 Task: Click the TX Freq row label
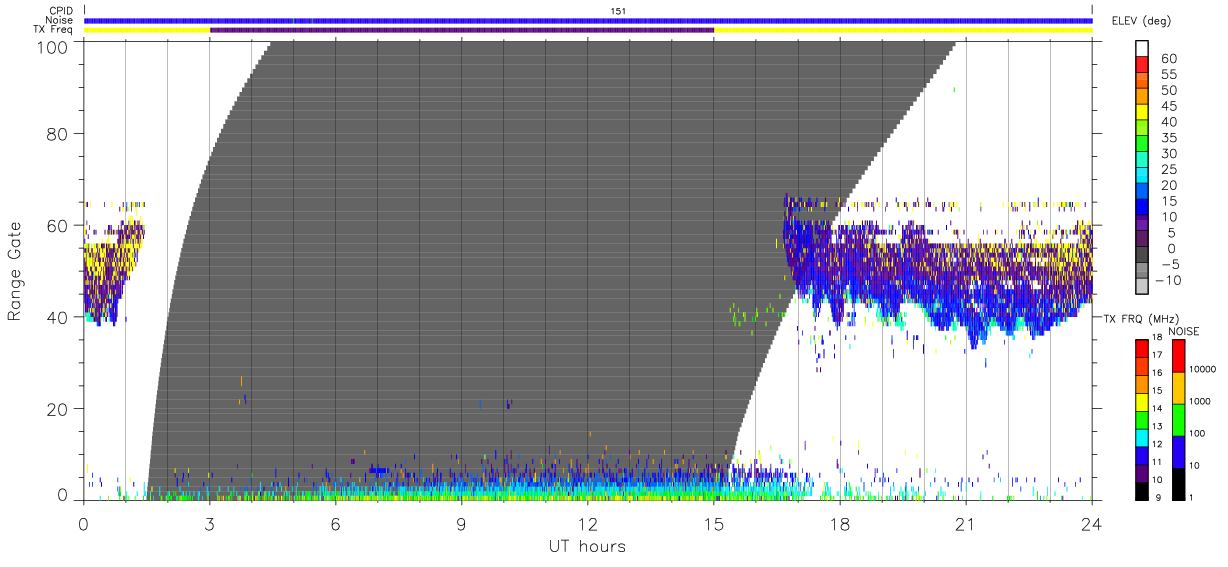click(x=54, y=30)
